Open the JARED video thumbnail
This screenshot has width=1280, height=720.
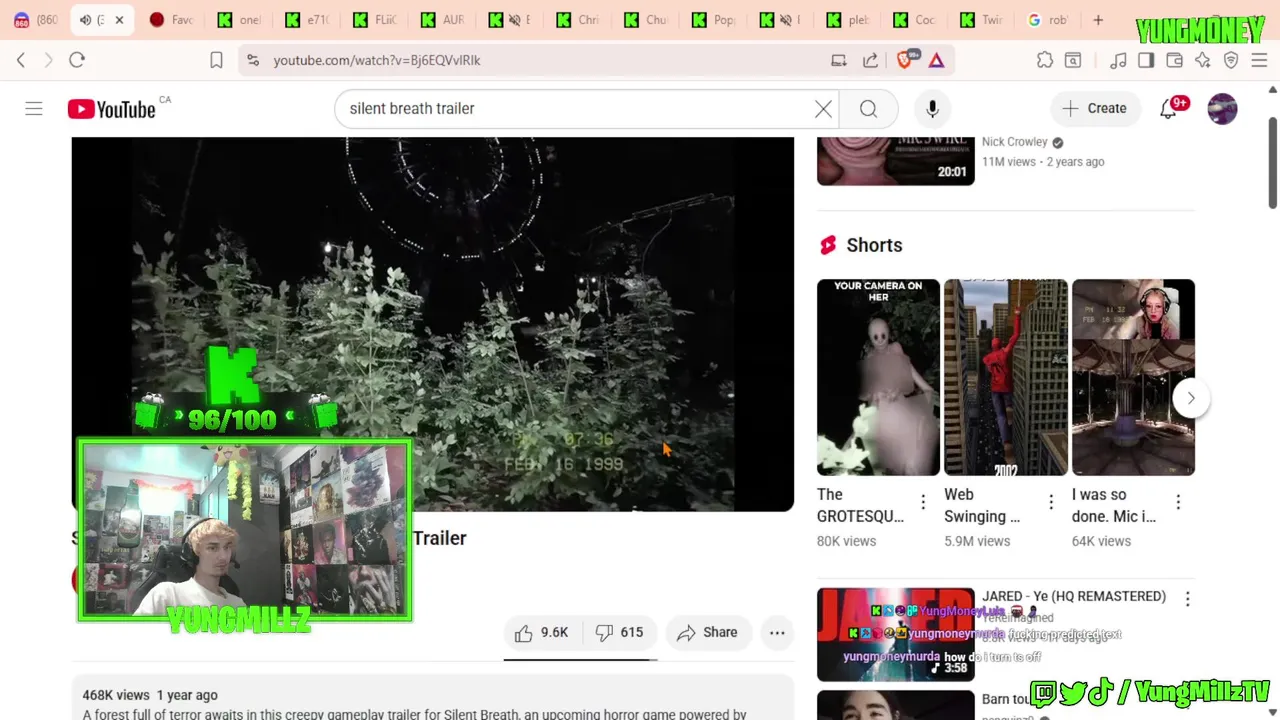[895, 634]
